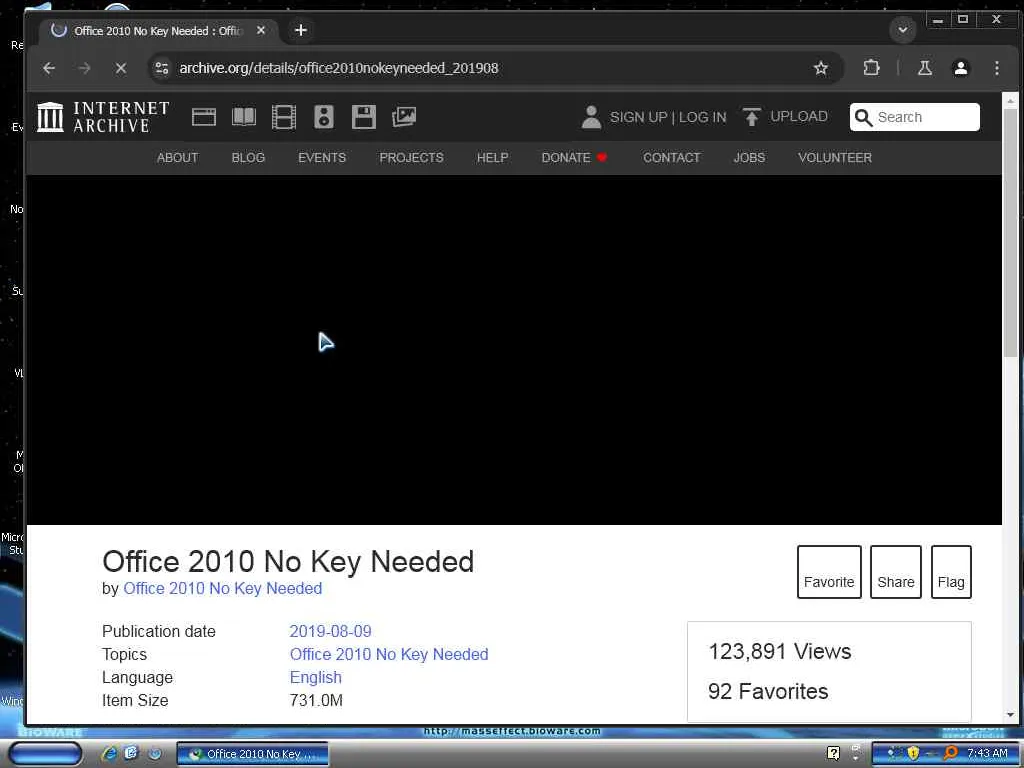The height and width of the screenshot is (768, 1024).
Task: Click the address bar URL
Action: (339, 68)
